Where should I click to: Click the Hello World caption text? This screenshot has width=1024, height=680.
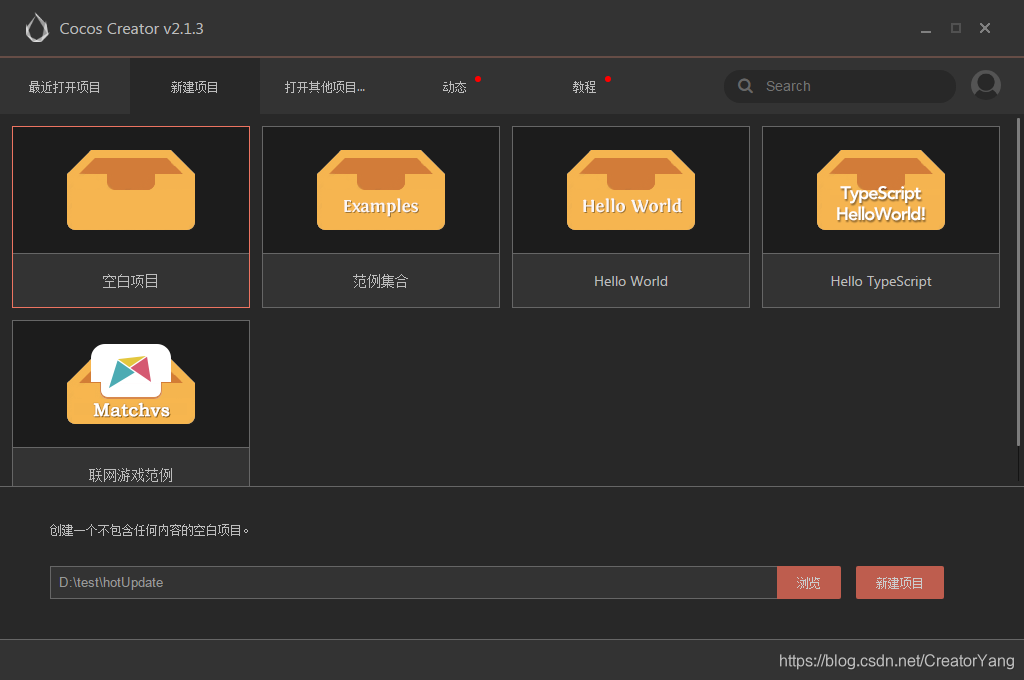point(631,282)
